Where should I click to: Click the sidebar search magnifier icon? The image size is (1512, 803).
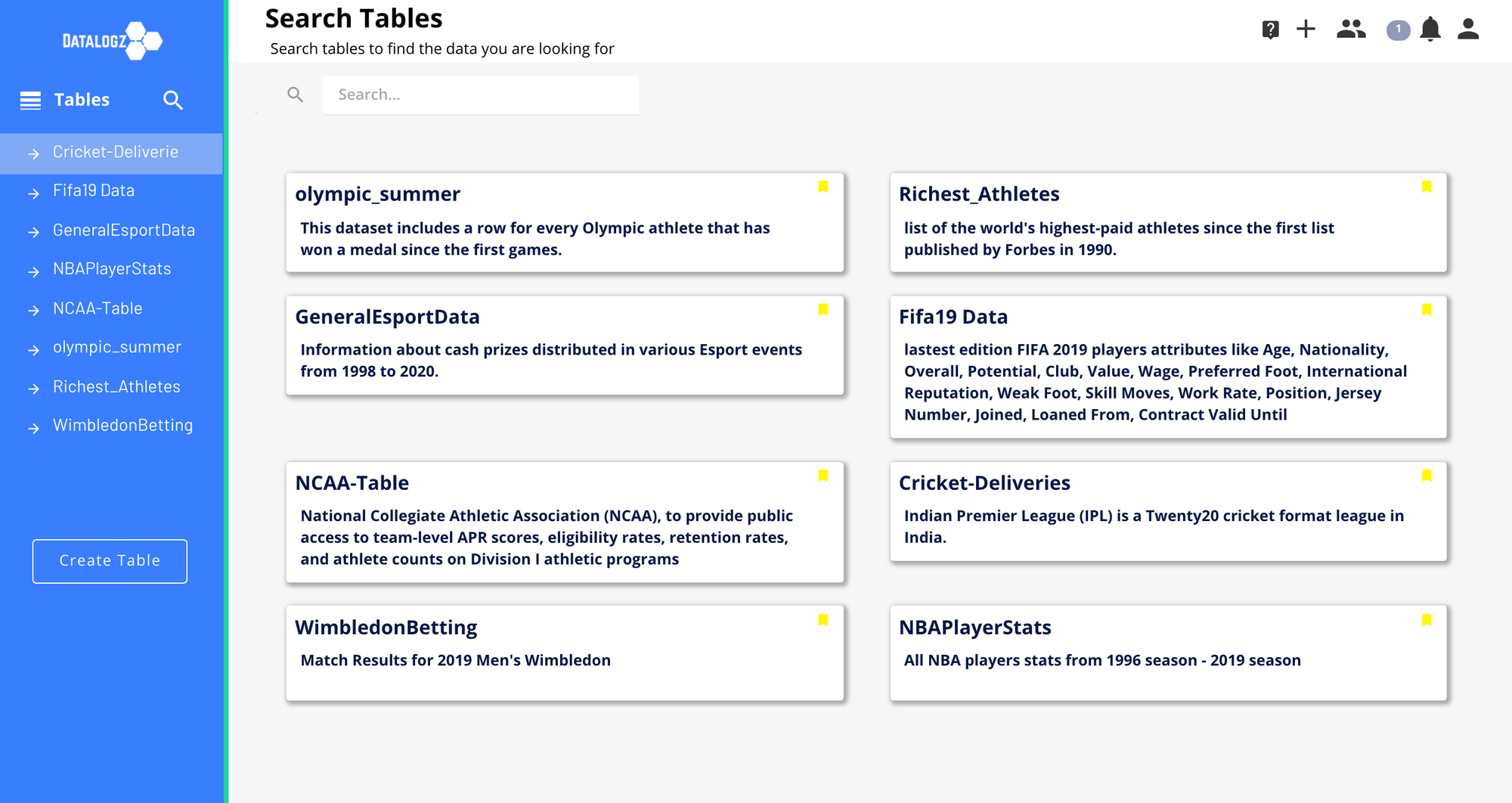click(173, 101)
